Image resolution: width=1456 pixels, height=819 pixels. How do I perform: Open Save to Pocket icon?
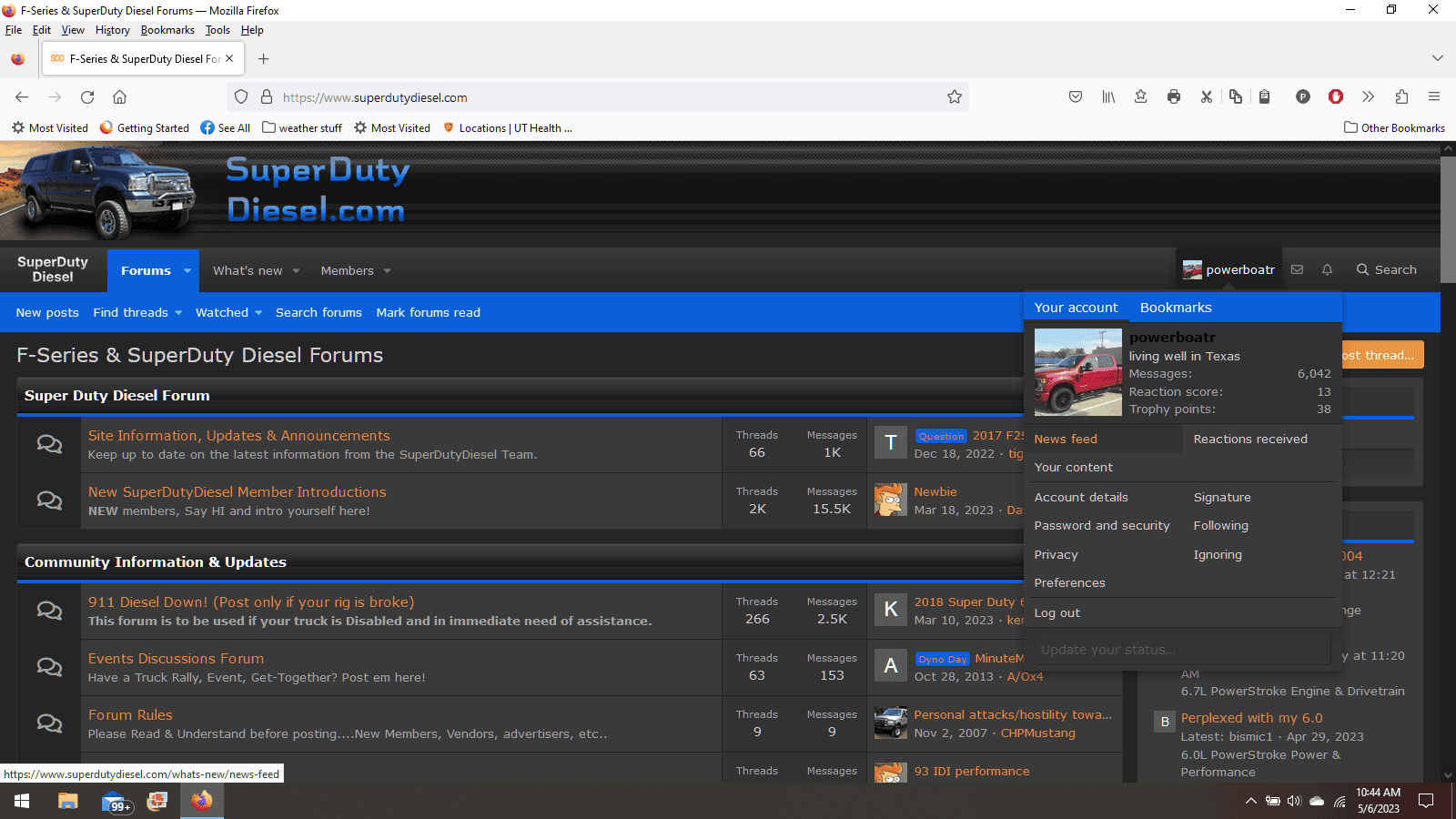(x=1076, y=97)
